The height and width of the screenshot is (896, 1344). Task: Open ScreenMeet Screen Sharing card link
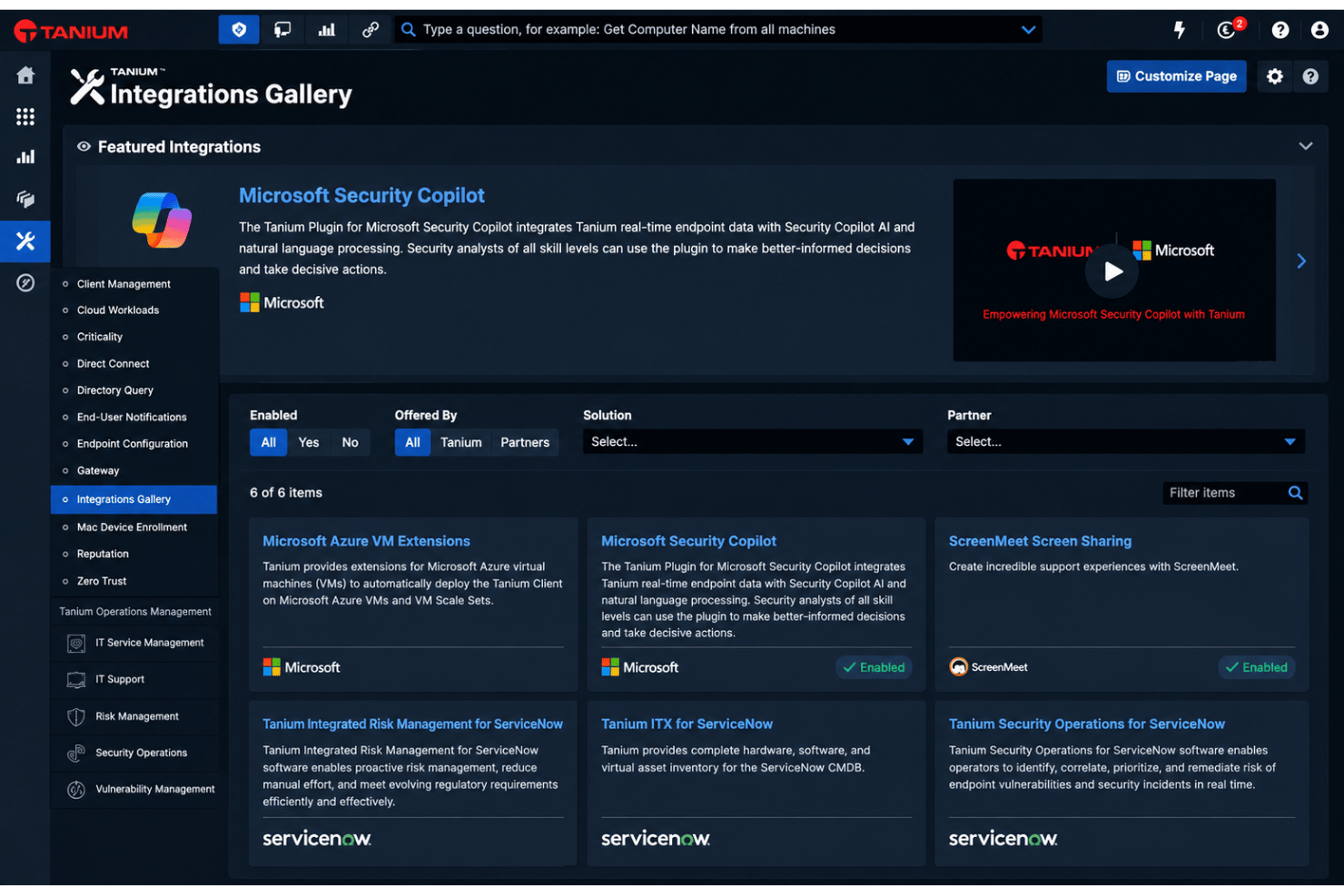pos(1040,542)
